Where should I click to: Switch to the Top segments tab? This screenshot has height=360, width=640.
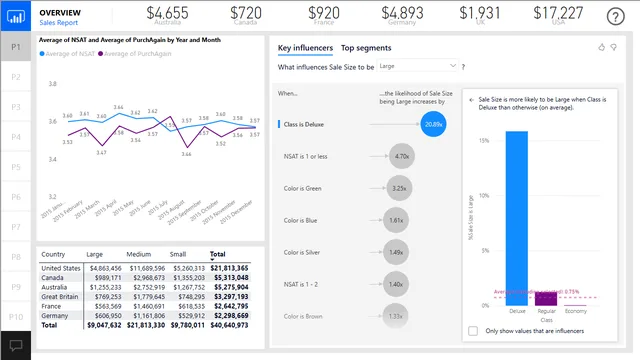point(366,48)
